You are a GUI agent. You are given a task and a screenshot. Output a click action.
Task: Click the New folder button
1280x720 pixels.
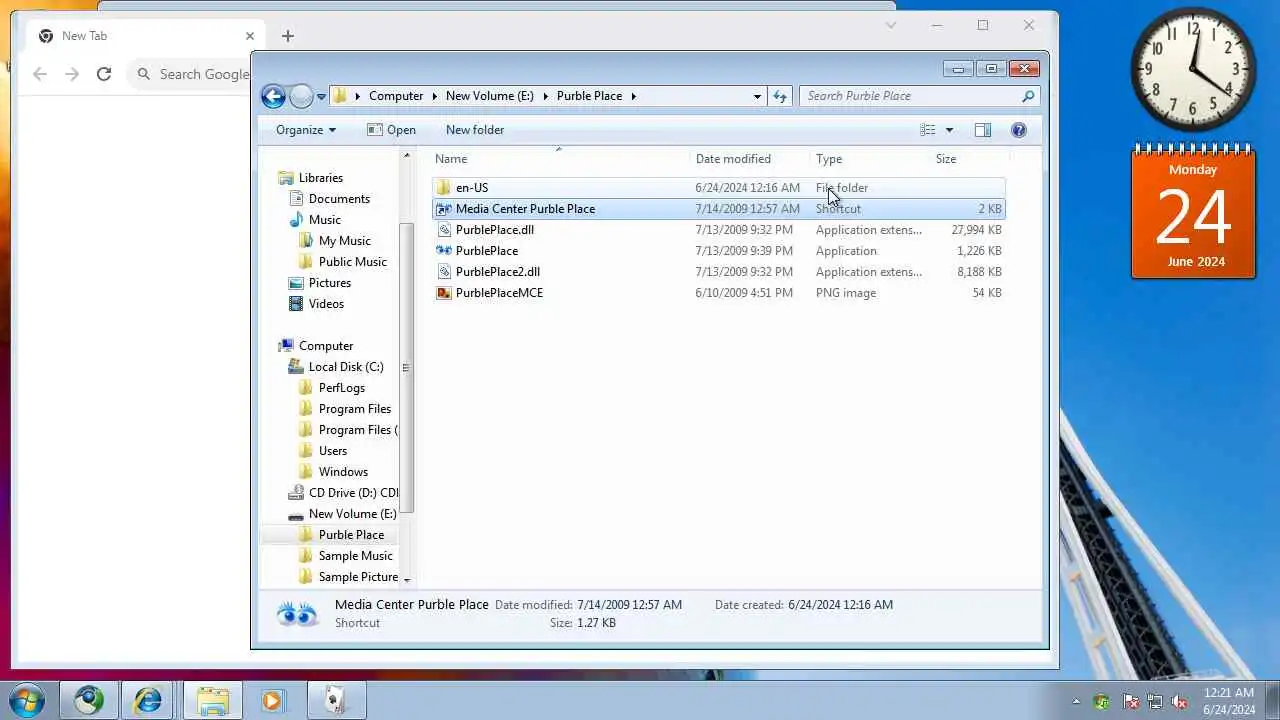point(475,130)
